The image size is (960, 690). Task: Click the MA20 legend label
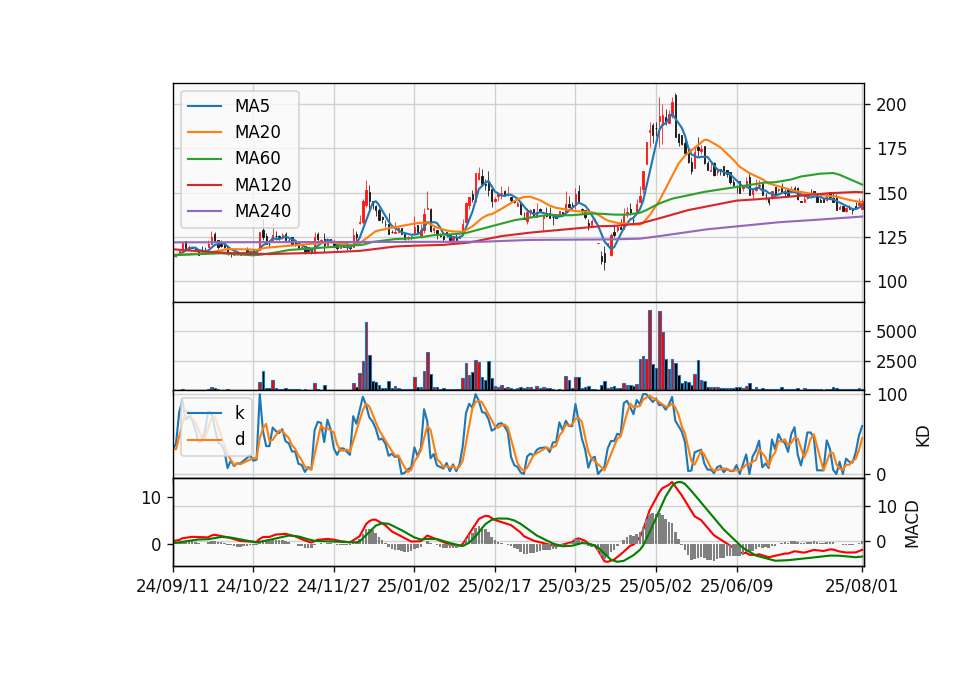point(257,132)
